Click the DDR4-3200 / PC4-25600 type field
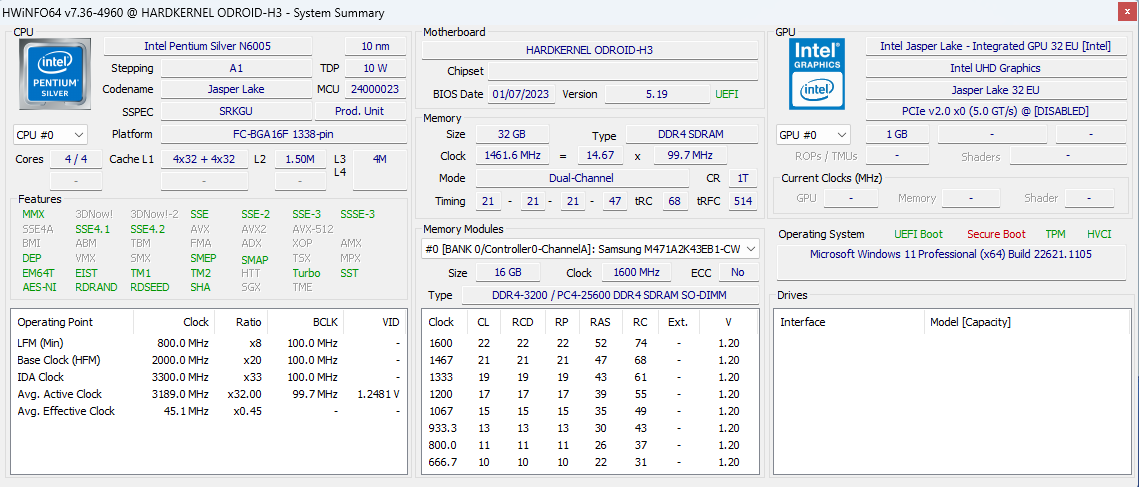 610,295
